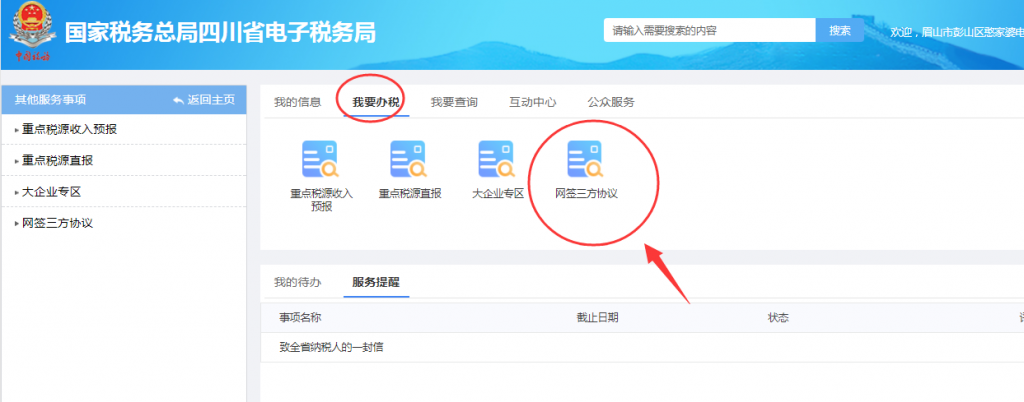Select the 大企业专区 icon

pos(497,161)
